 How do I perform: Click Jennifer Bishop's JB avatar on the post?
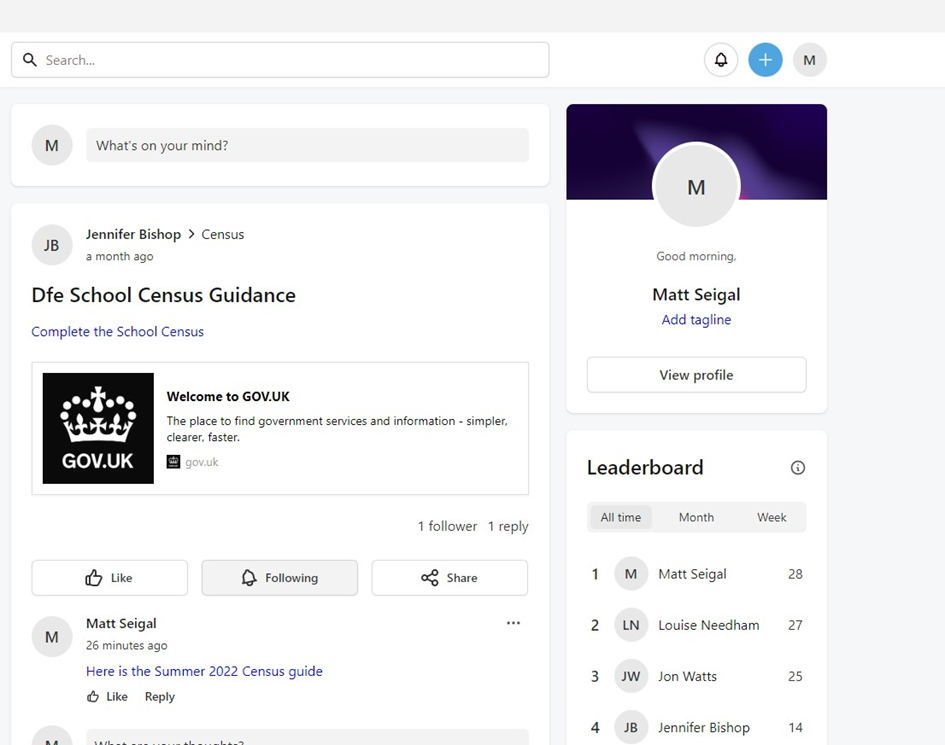tap(52, 245)
